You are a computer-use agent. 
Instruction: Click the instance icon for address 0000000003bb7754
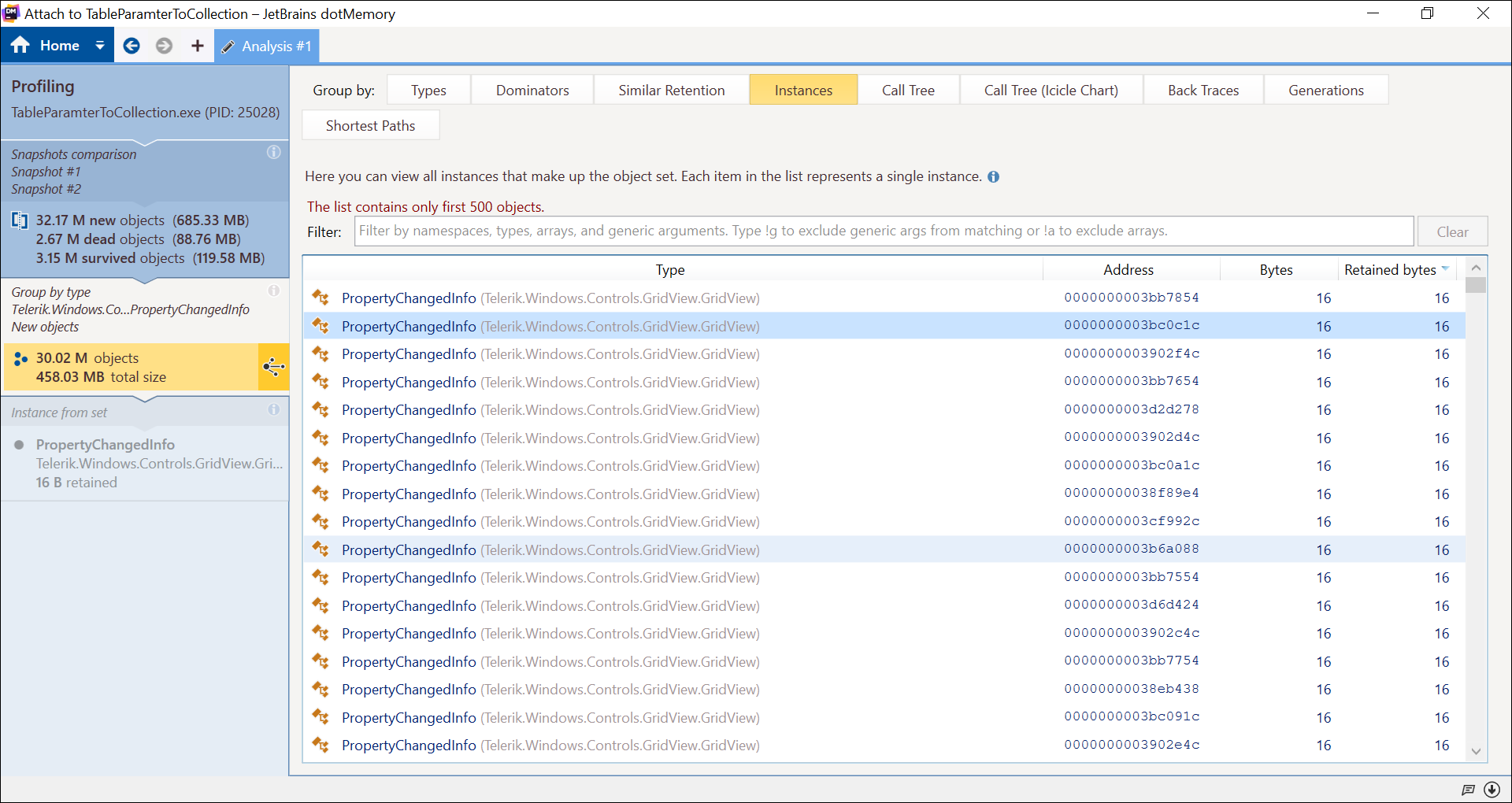(x=321, y=661)
